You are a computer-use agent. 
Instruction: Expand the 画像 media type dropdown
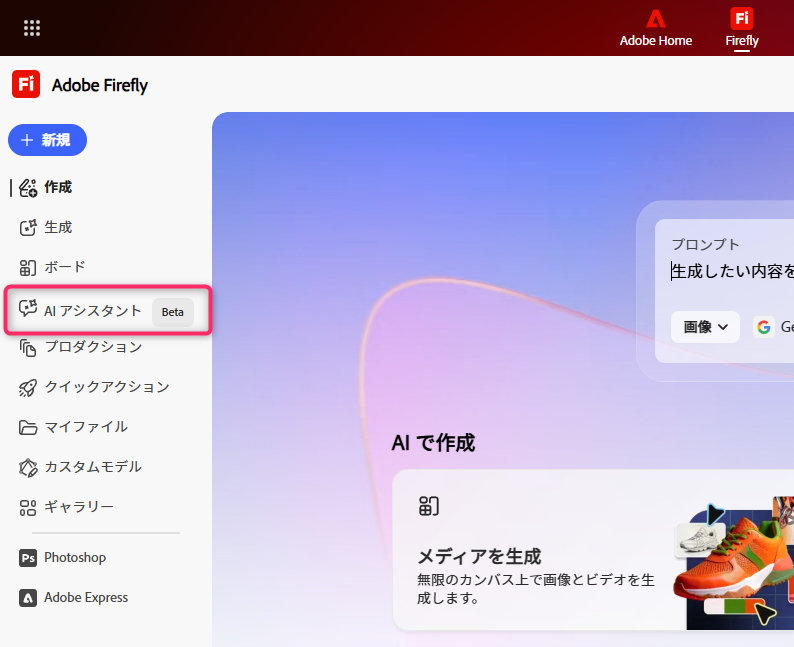point(705,327)
